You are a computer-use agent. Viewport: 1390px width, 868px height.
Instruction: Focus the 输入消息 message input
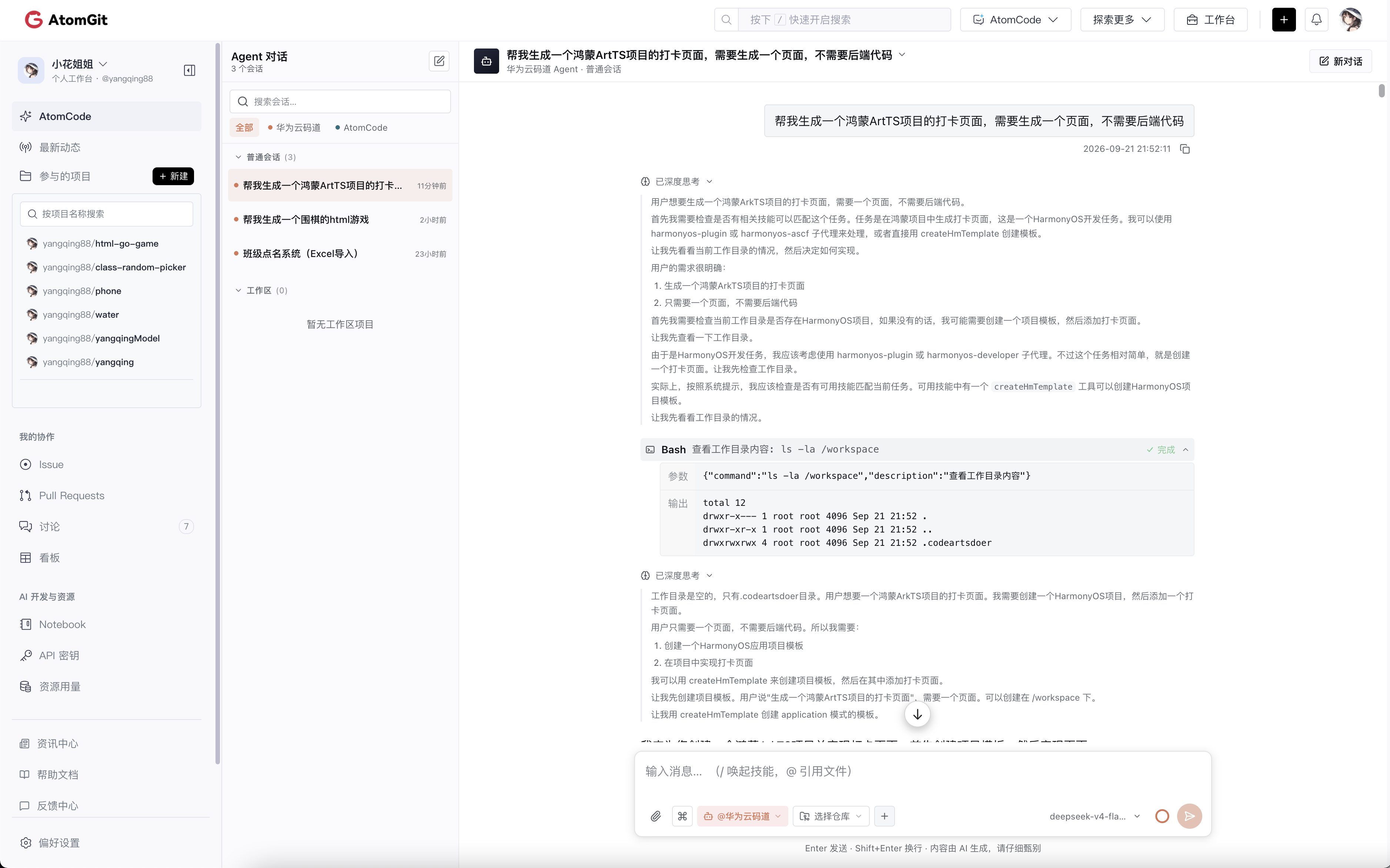click(x=922, y=771)
